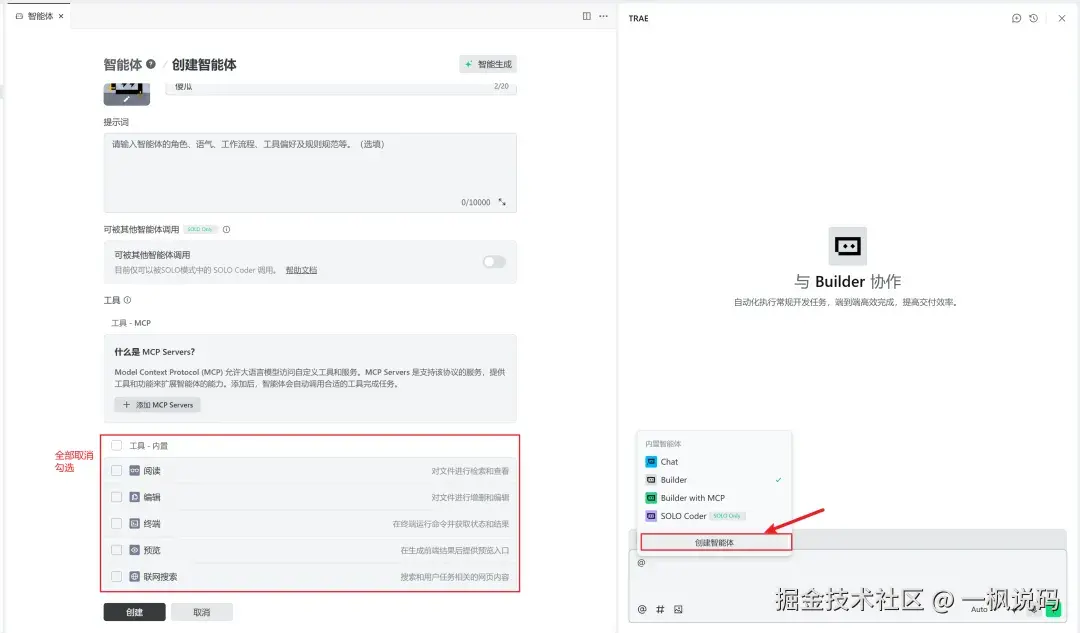Check the 联网搜索 tool checkbox
1080x633 pixels.
tap(116, 577)
